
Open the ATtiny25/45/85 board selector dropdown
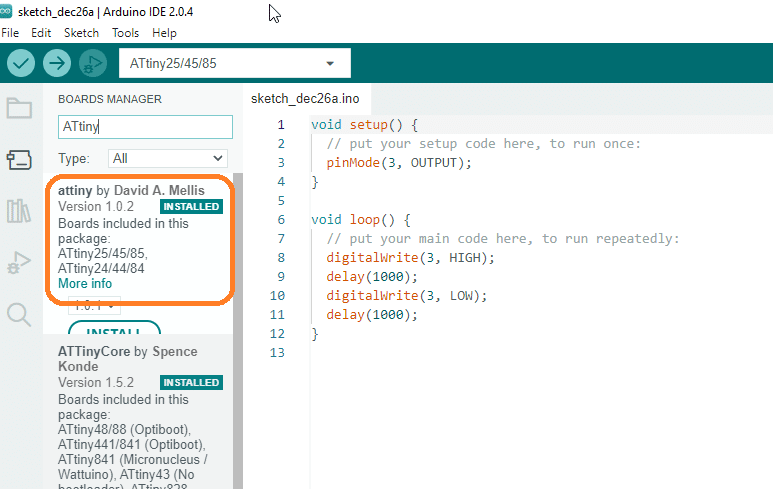[235, 63]
